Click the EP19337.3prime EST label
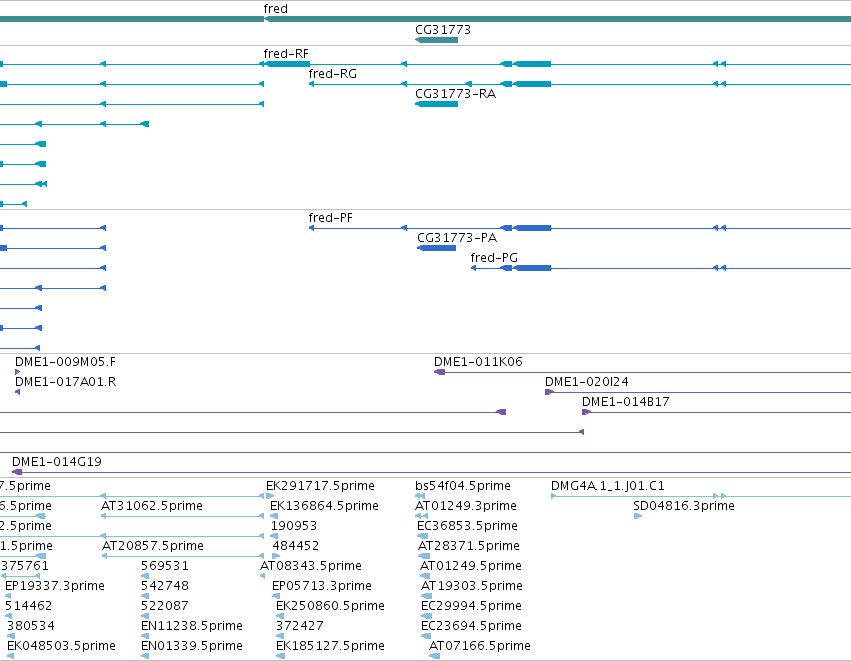The image size is (851, 661). [x=55, y=586]
